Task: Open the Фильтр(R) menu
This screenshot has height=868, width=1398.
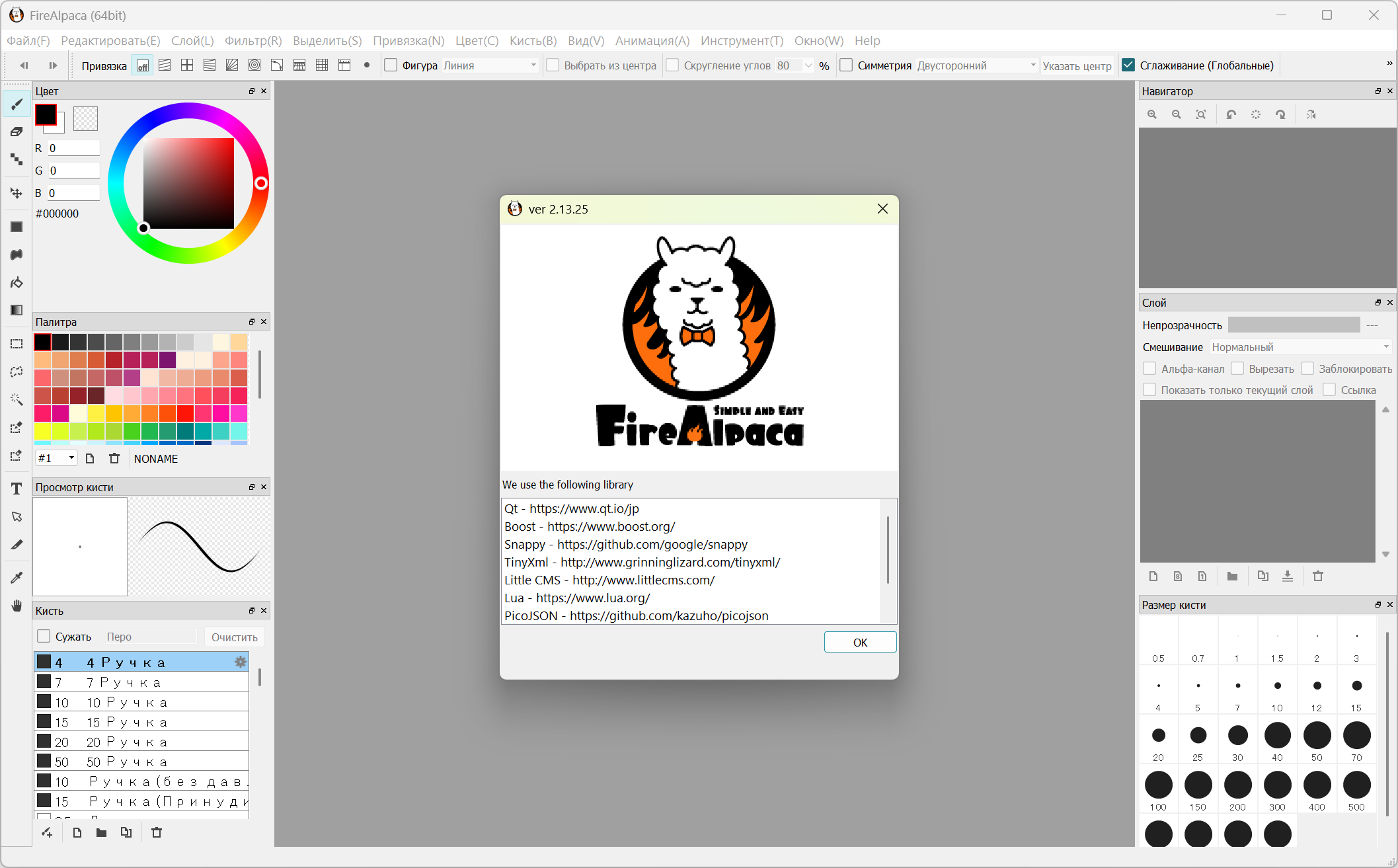Action: click(x=253, y=40)
